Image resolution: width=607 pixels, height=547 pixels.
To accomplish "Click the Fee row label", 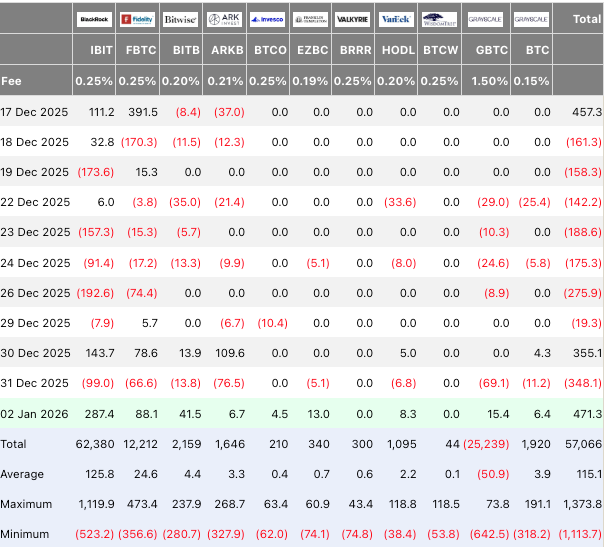I will pos(11,80).
